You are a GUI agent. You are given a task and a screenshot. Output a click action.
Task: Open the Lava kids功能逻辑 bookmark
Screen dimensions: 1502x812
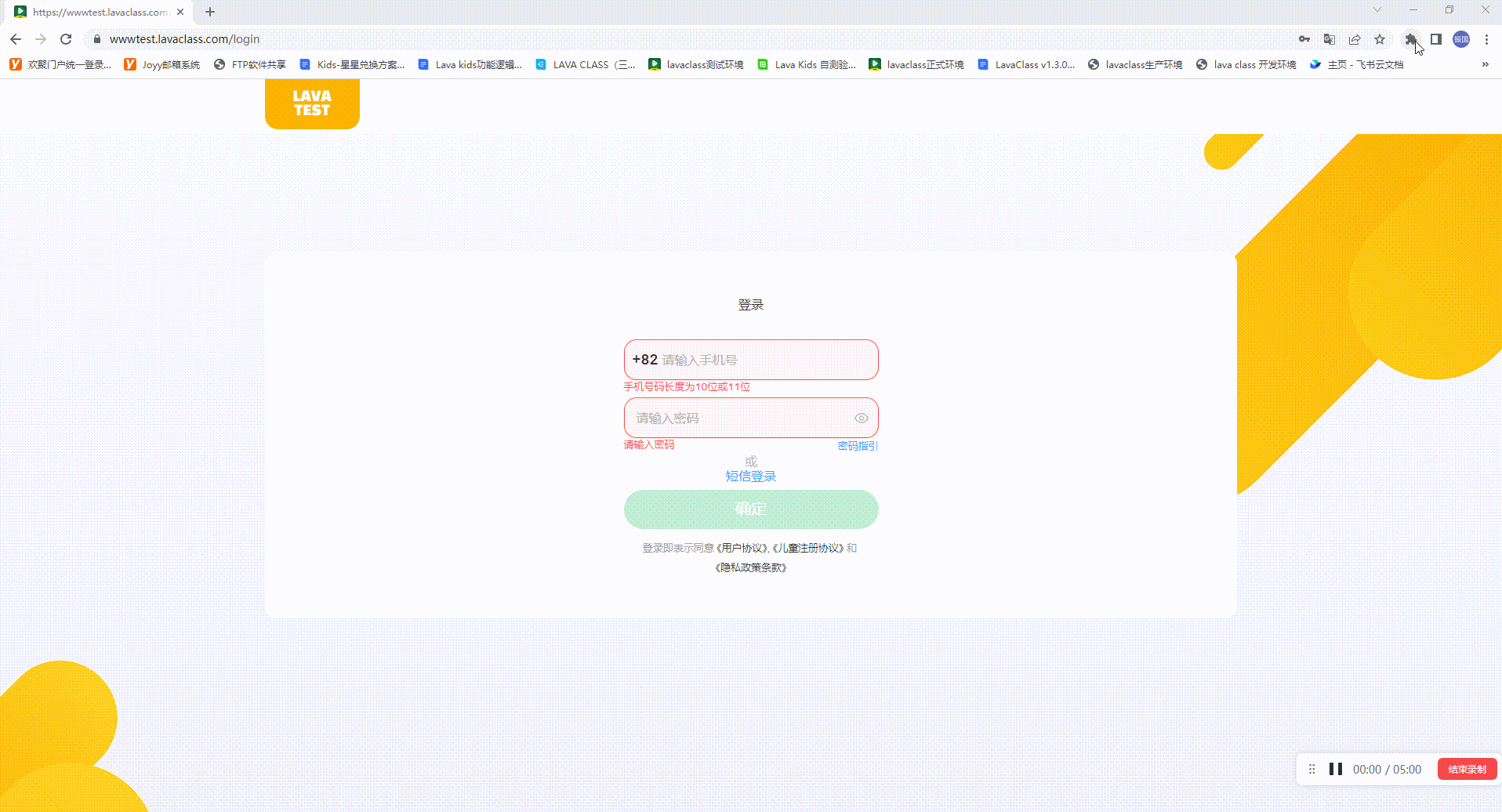470,64
